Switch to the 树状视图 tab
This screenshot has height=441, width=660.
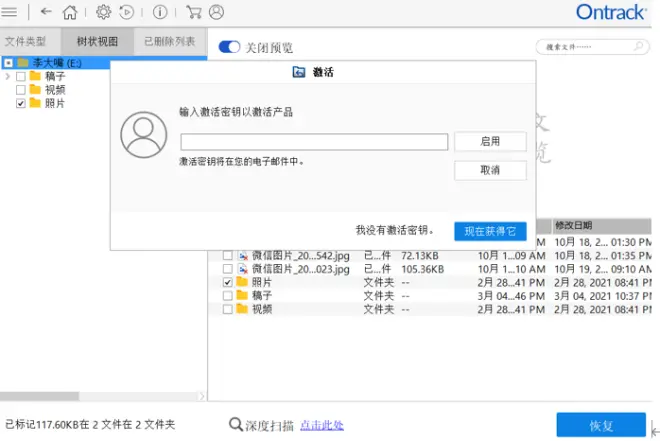click(97, 41)
